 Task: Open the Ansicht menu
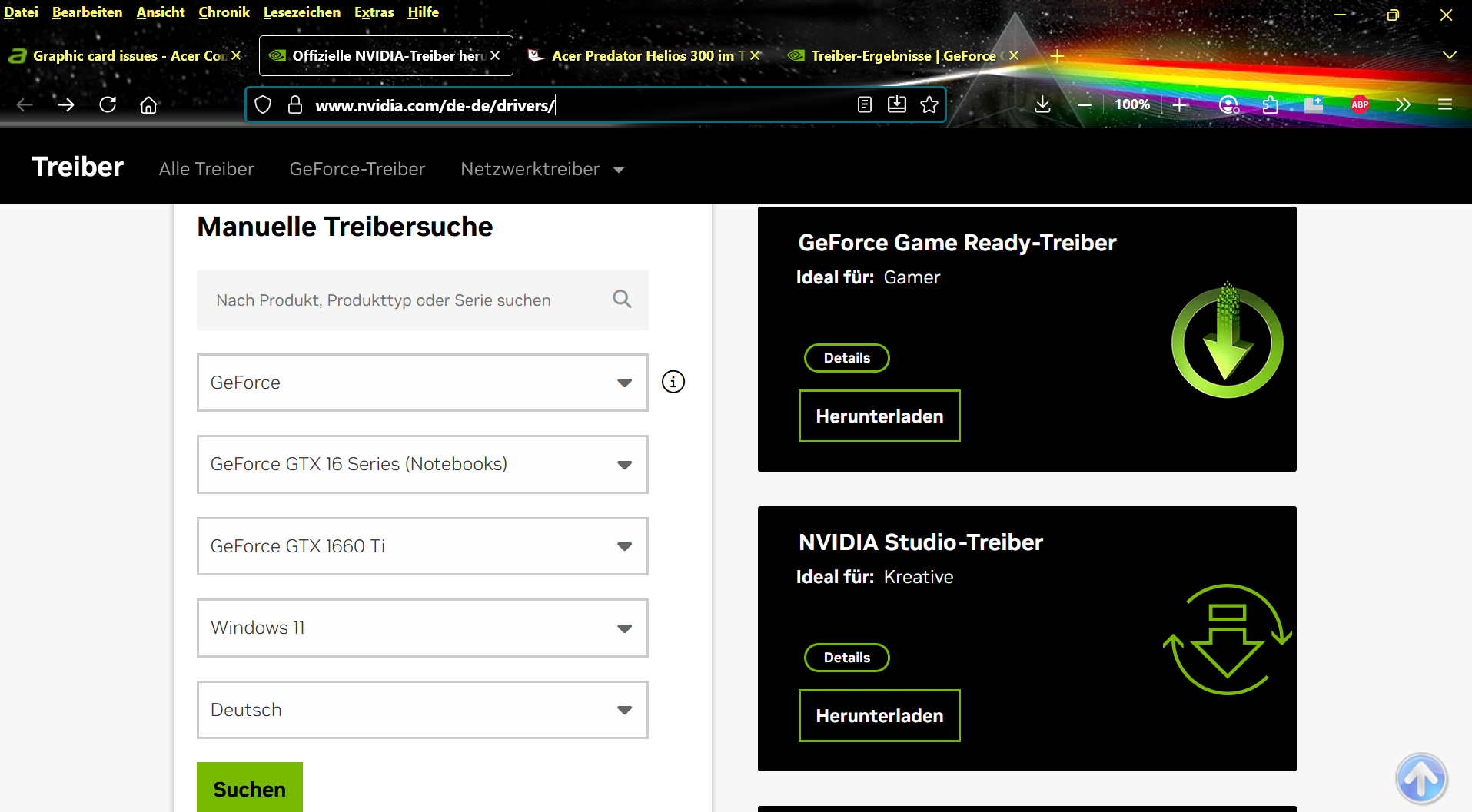point(161,12)
